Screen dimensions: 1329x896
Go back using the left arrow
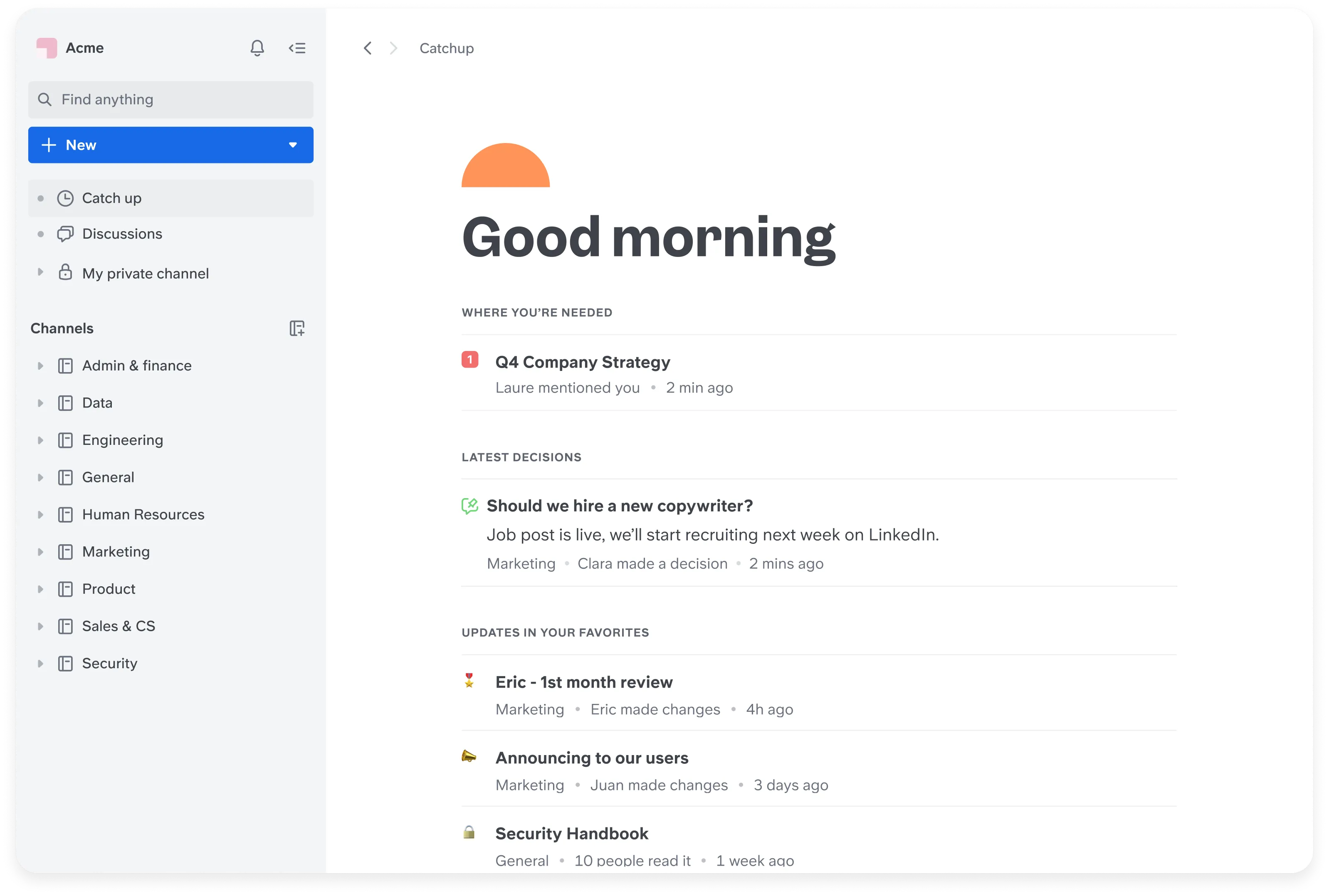tap(368, 49)
